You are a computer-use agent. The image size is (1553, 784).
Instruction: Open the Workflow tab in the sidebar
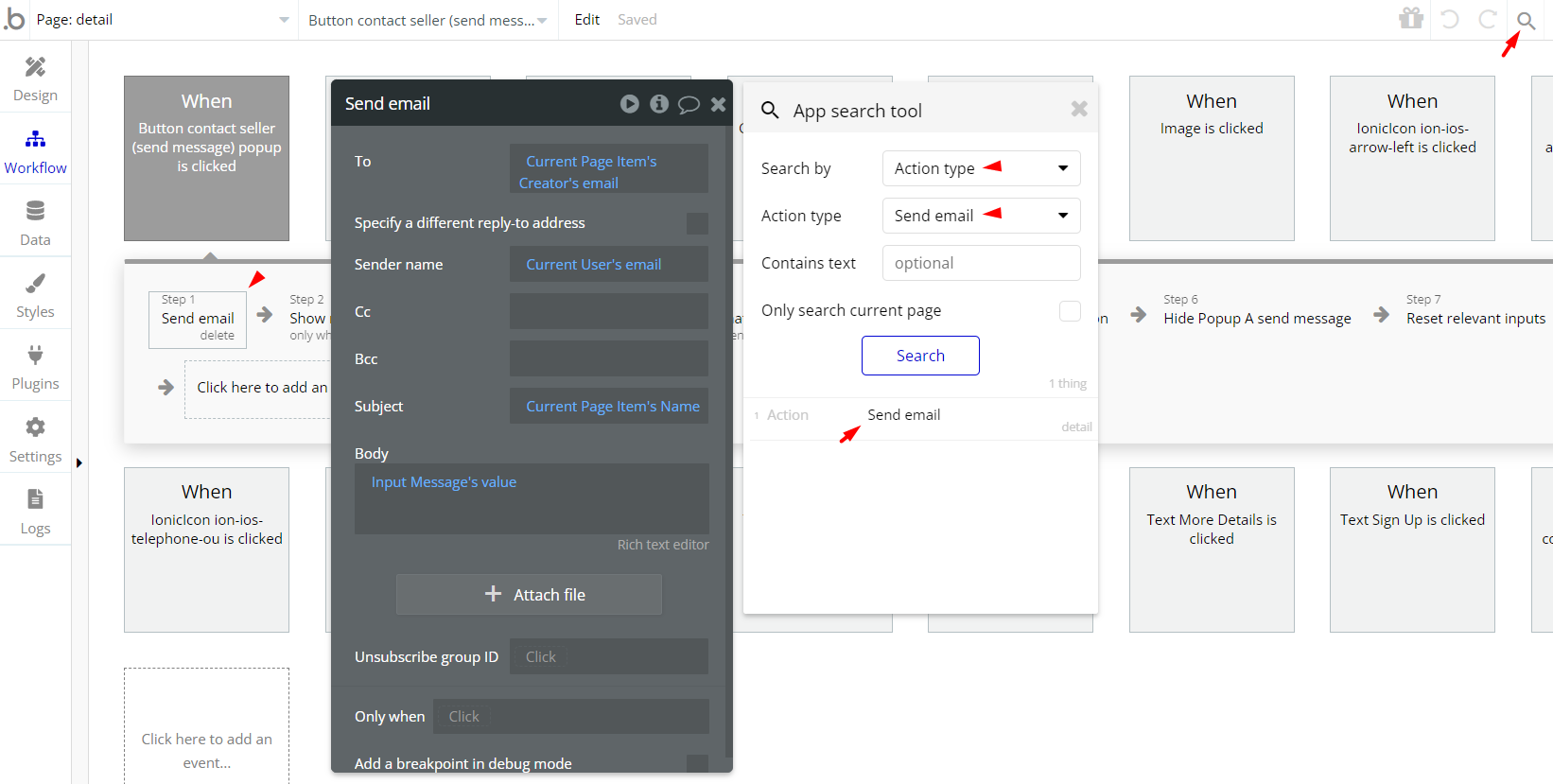point(35,152)
